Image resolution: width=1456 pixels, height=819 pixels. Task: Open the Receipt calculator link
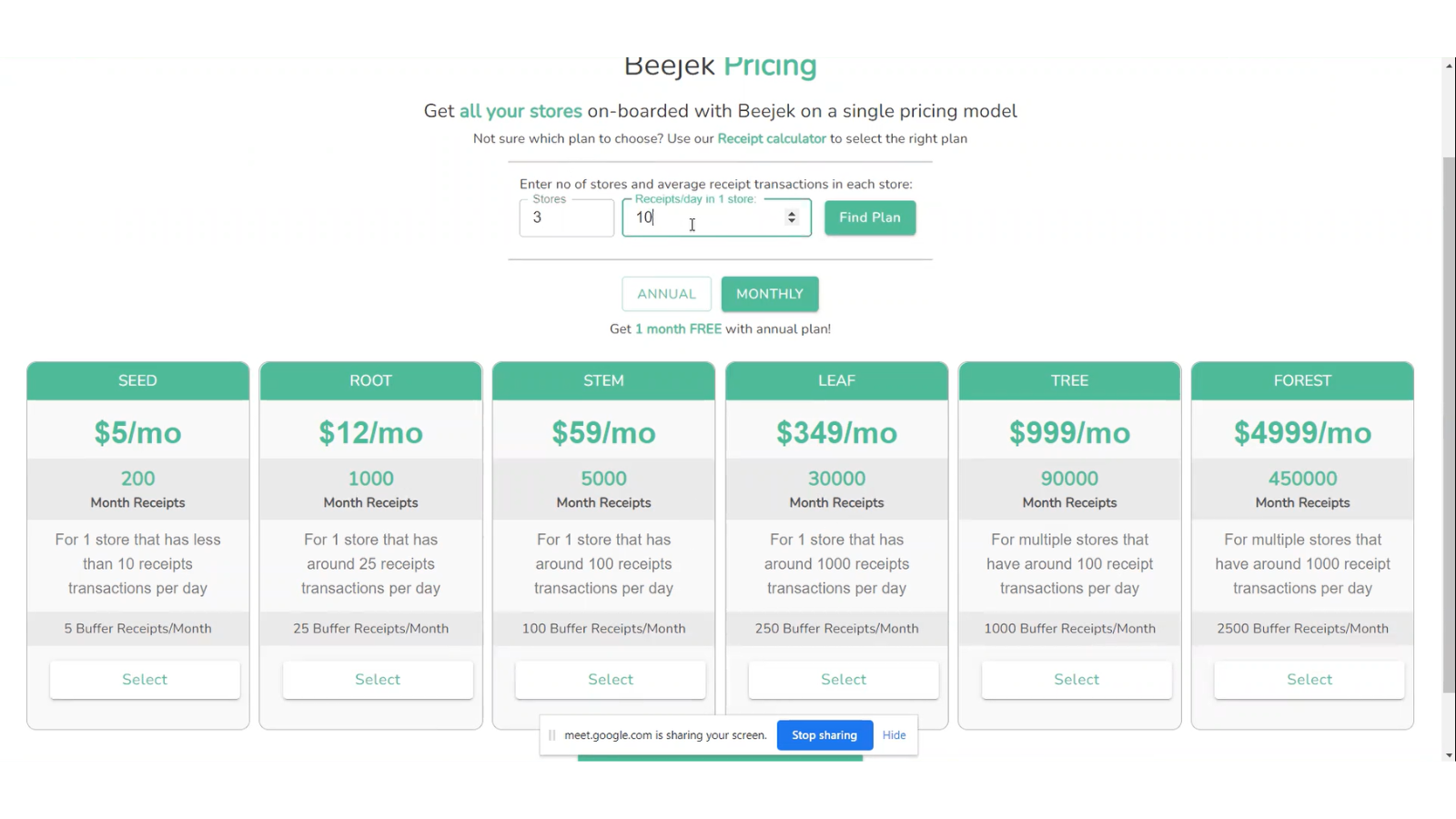(771, 138)
